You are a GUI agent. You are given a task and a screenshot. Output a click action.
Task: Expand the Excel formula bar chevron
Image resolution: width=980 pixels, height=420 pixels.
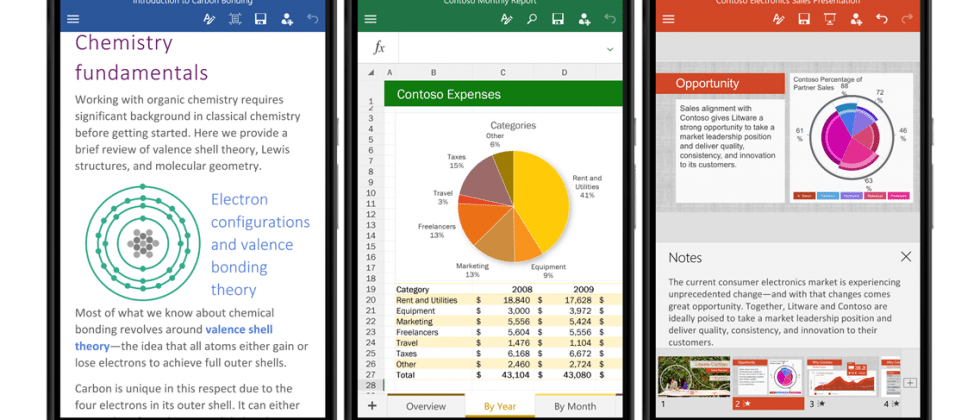click(x=610, y=49)
